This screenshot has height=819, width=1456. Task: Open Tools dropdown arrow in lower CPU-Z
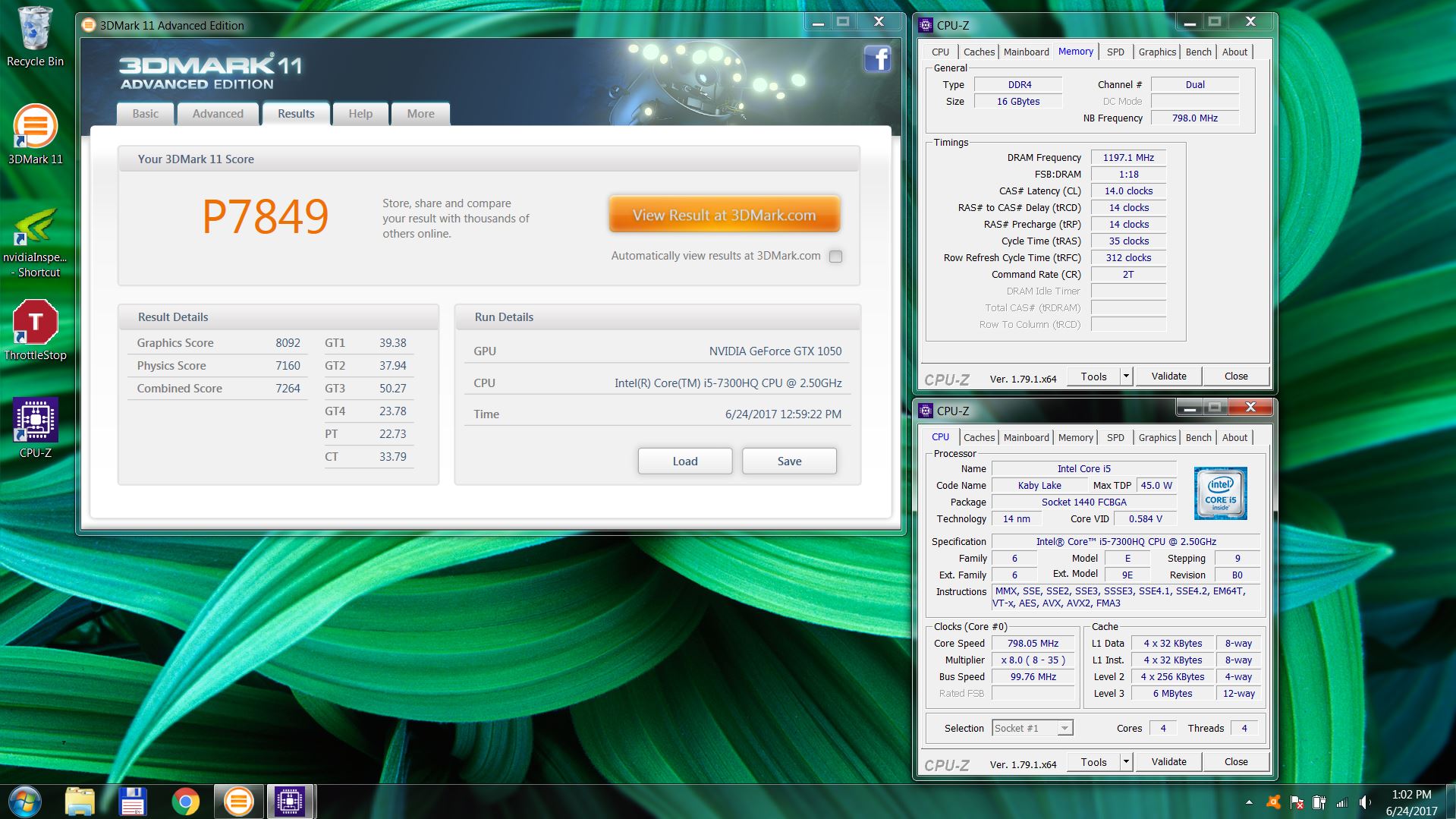click(1126, 762)
